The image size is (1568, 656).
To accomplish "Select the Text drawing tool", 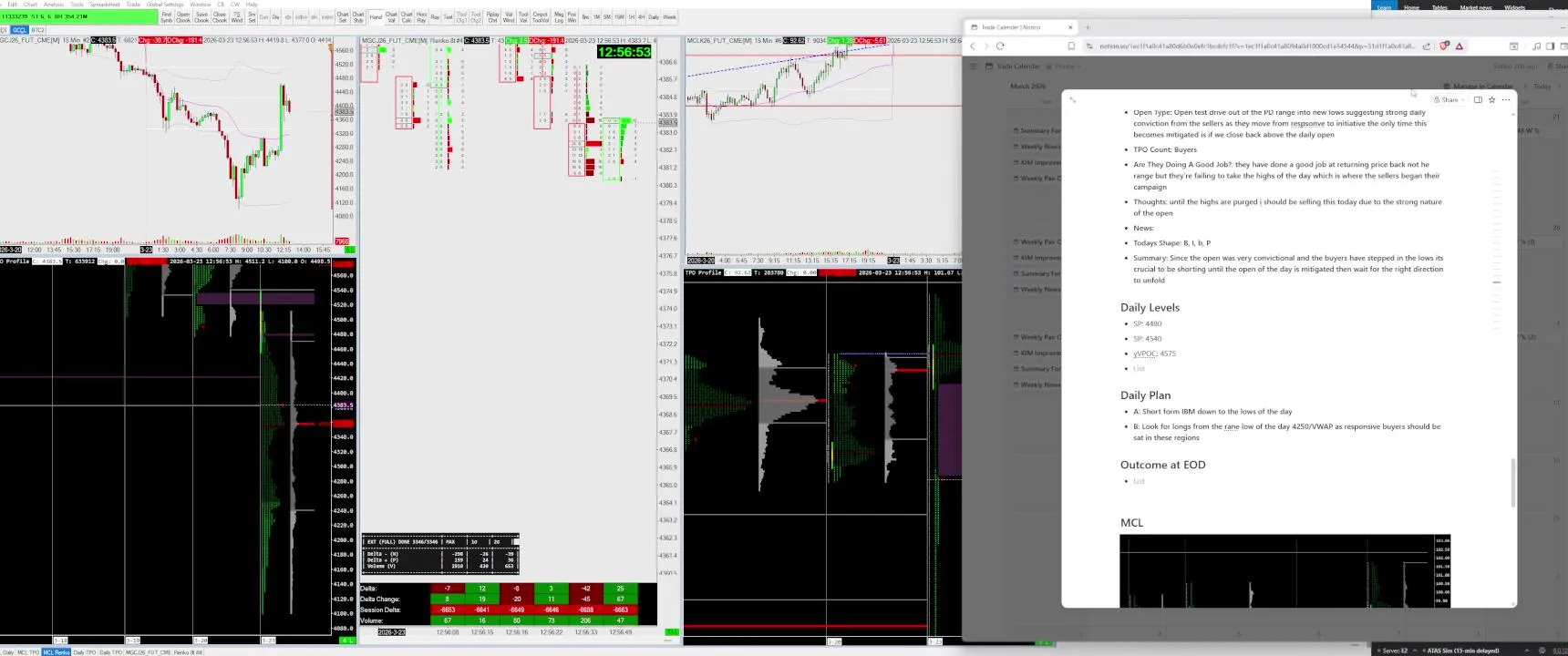I will tap(448, 17).
